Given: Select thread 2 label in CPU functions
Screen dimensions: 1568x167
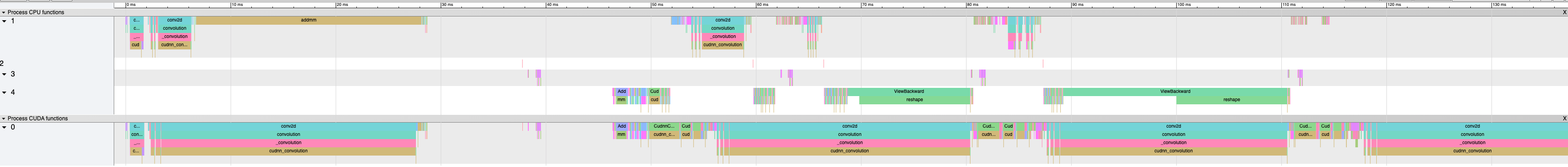Looking at the screenshot, I should [x=2, y=63].
